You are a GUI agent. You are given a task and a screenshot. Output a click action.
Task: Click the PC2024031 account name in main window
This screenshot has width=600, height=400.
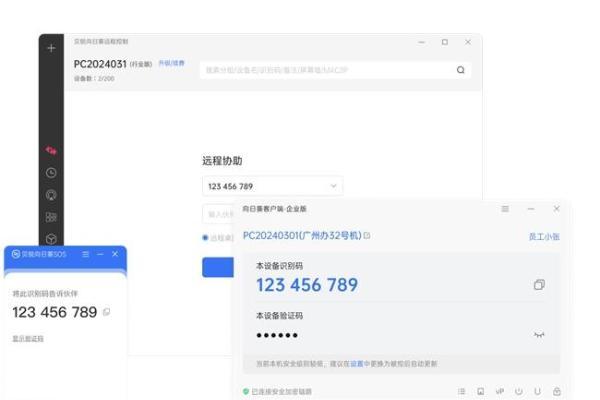[x=100, y=64]
